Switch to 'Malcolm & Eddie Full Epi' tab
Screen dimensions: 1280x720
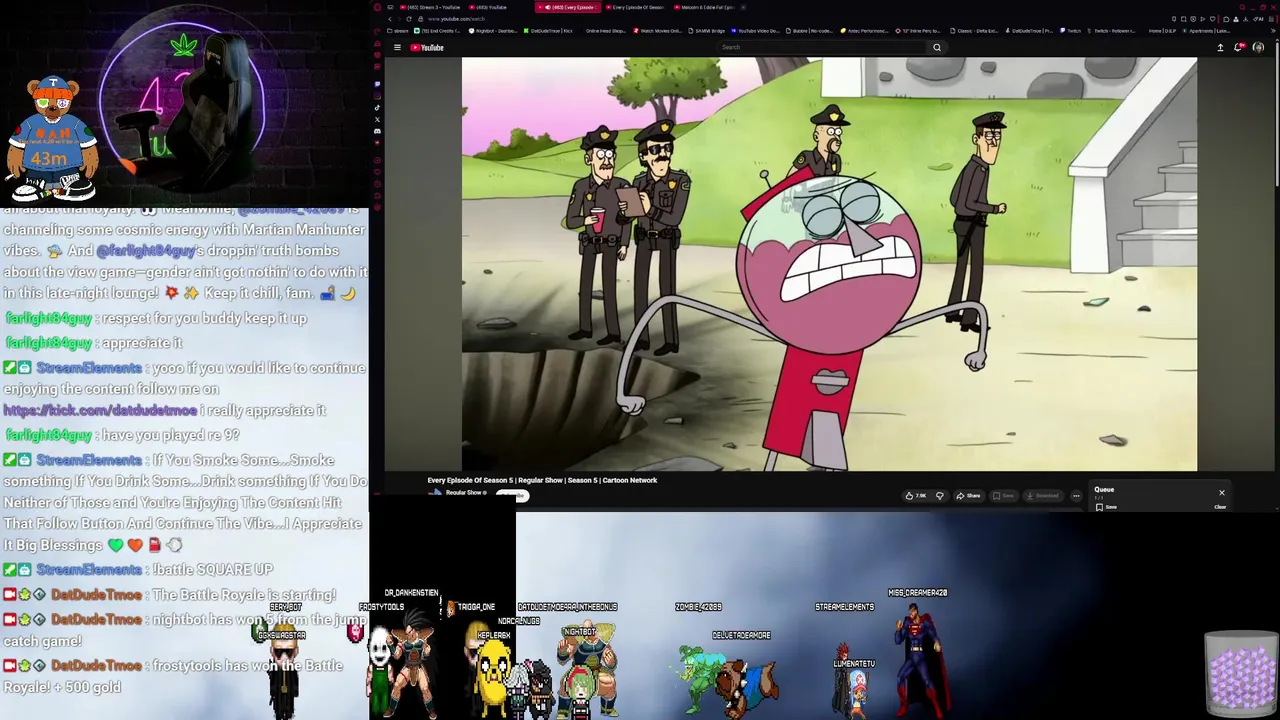(703, 7)
